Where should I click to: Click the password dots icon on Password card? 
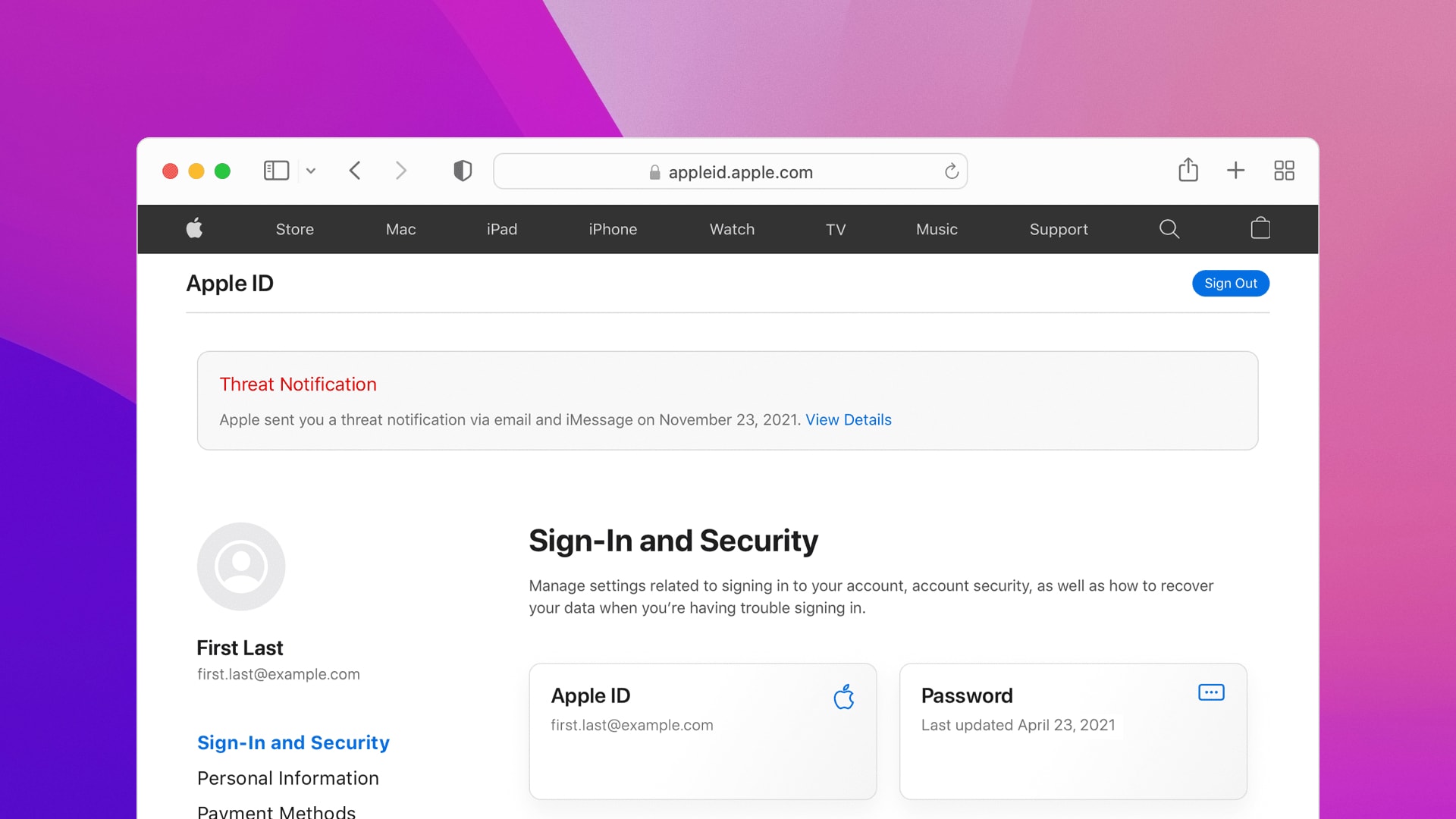1211,692
